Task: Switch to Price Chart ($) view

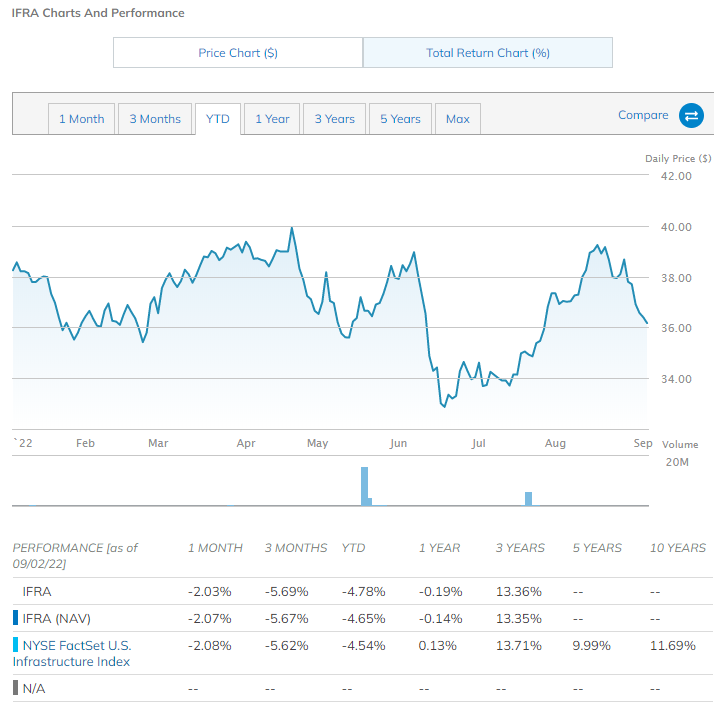Action: click(238, 53)
